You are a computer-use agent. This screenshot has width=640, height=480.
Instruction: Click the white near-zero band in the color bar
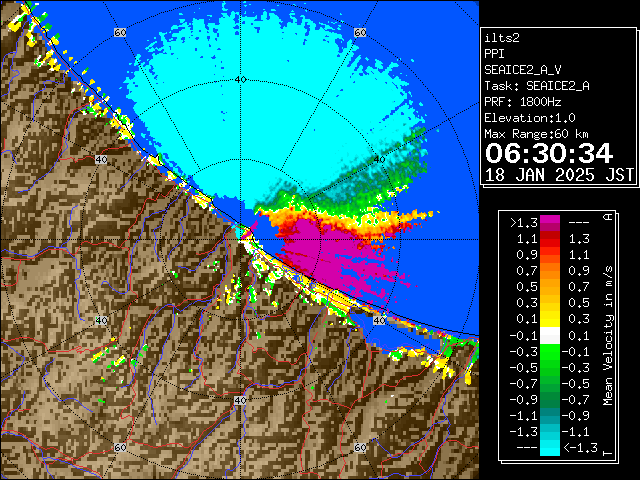coord(550,336)
